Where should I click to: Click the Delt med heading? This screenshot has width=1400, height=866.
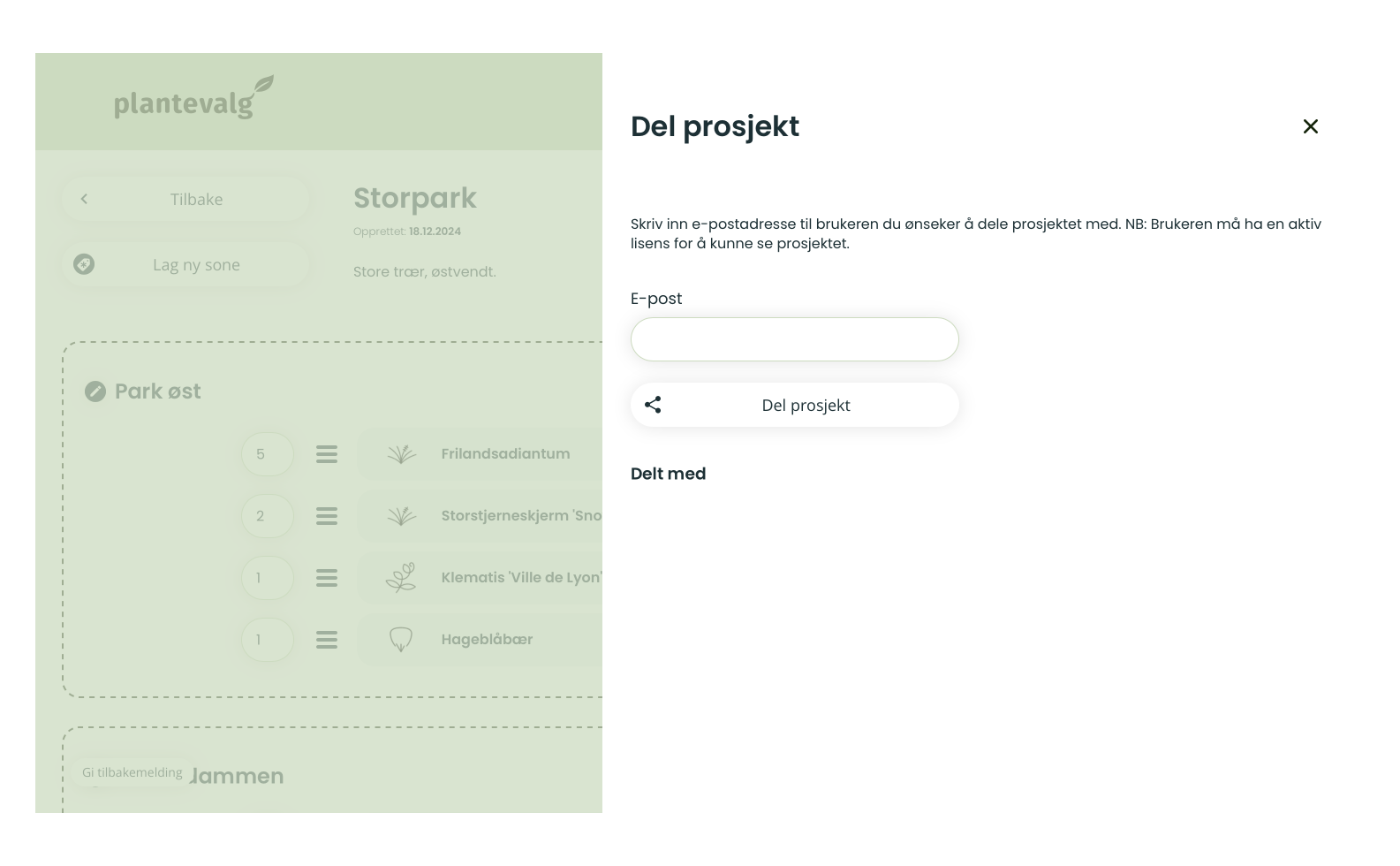coord(668,474)
